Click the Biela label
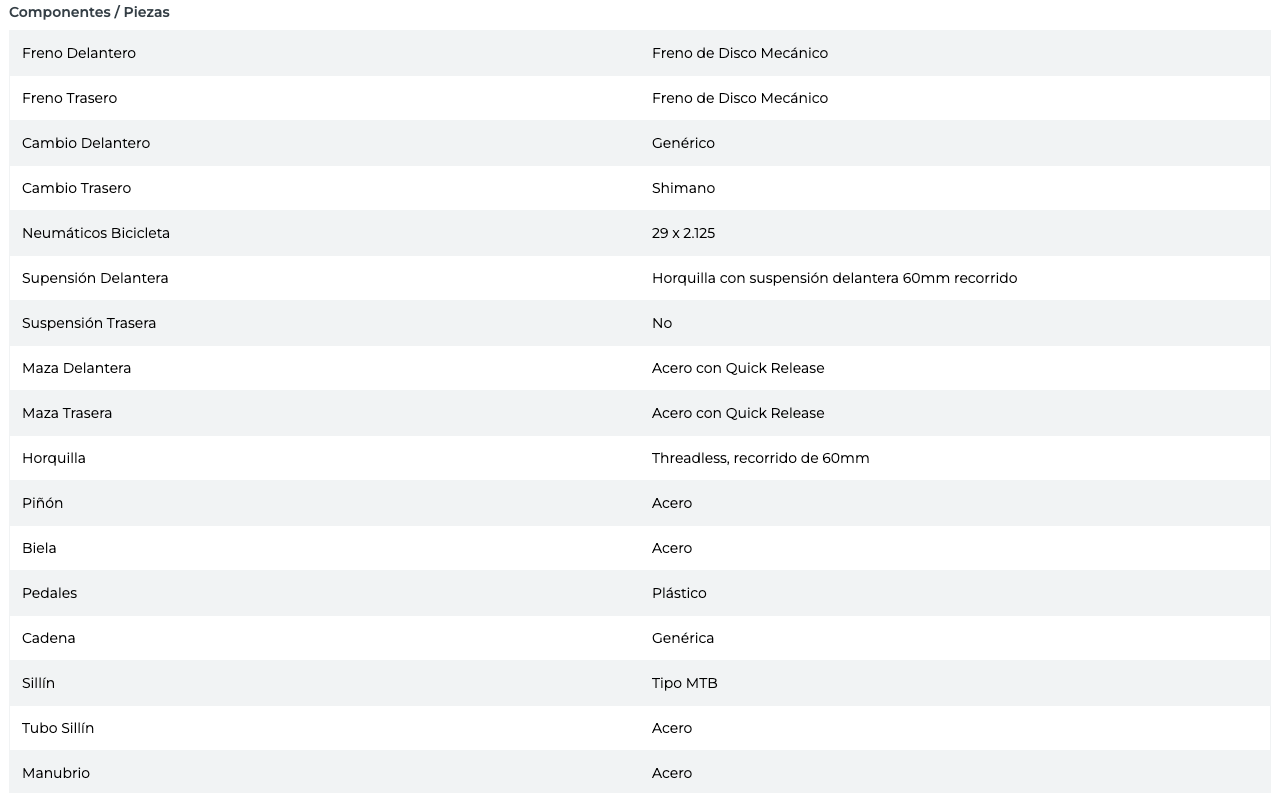Screen dimensions: 1280x793 tap(39, 548)
